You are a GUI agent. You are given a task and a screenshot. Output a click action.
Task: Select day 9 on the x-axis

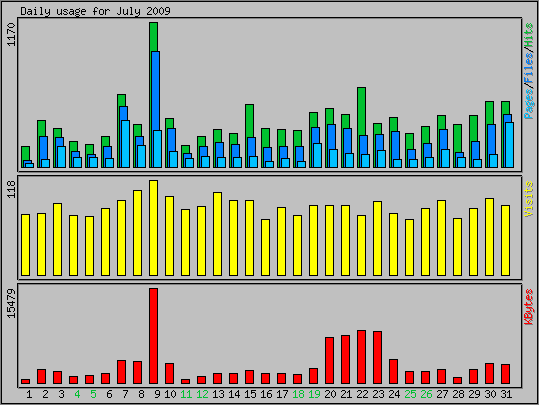[157, 394]
